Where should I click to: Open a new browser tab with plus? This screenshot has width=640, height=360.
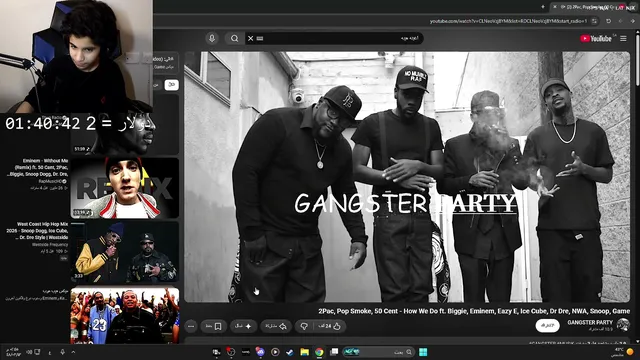pyautogui.click(x=543, y=7)
